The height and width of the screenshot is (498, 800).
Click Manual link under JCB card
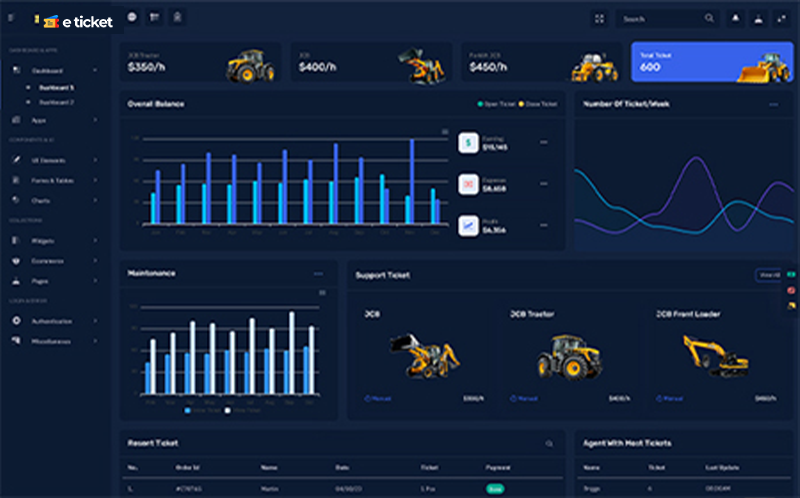(x=378, y=399)
